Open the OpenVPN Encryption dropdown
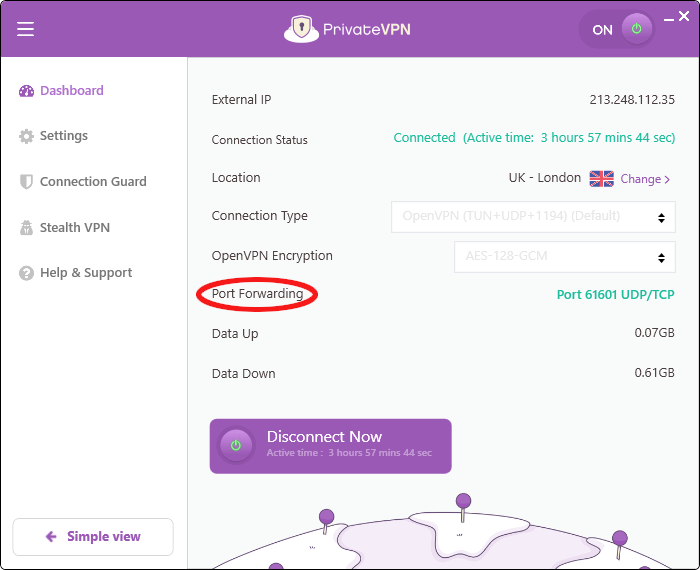 (564, 257)
